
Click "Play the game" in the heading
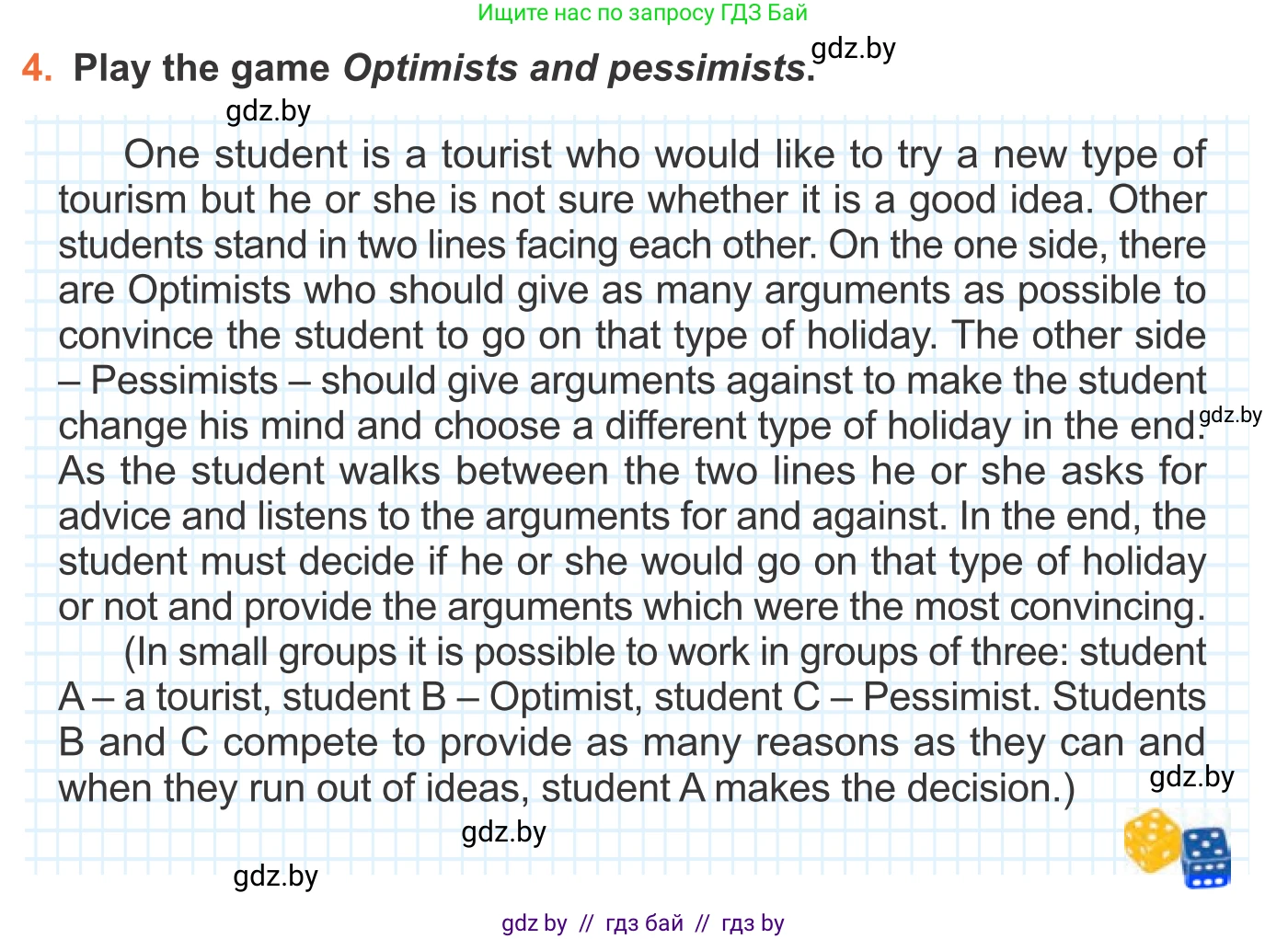(201, 69)
